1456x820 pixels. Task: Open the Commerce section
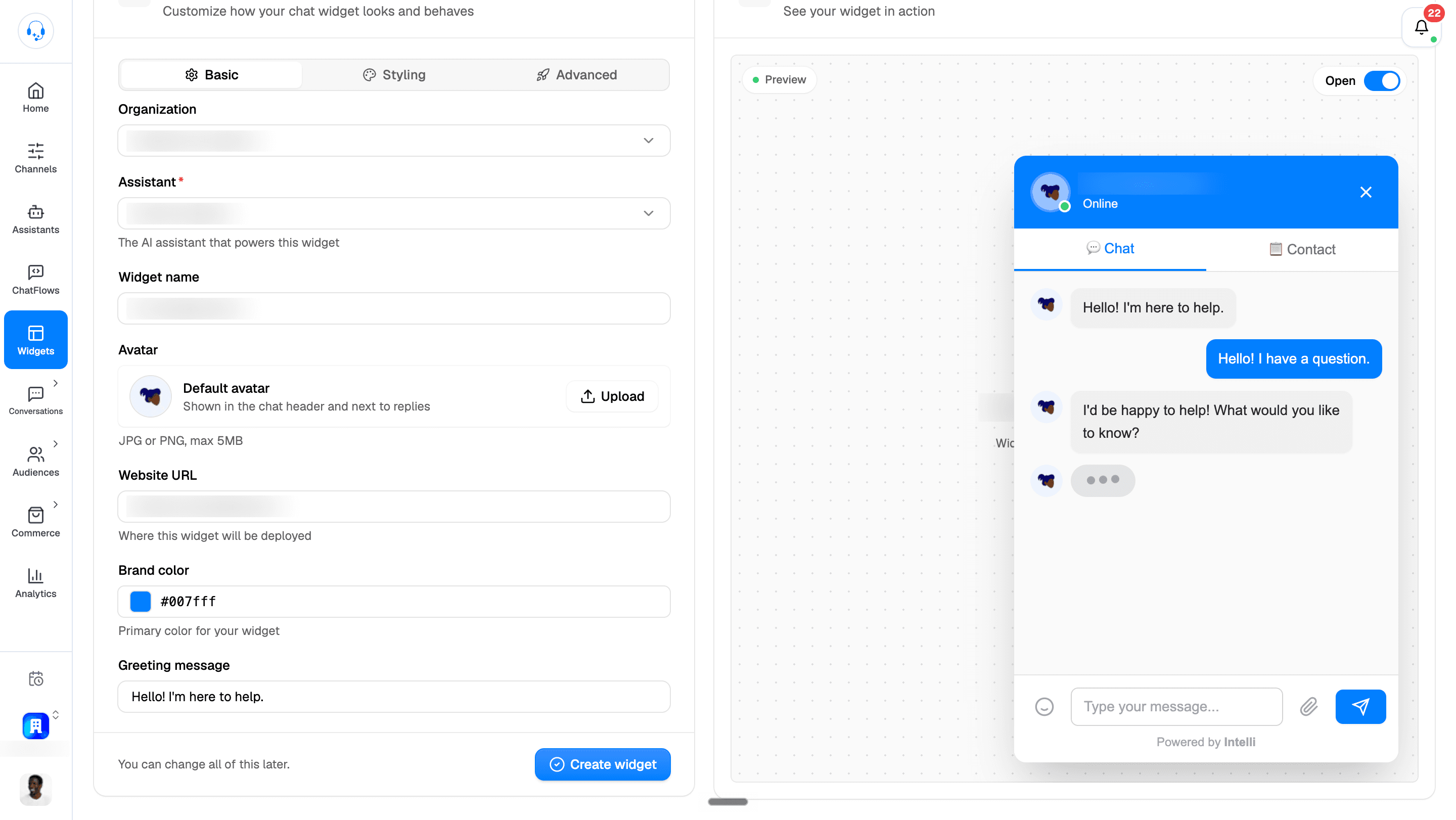(35, 522)
